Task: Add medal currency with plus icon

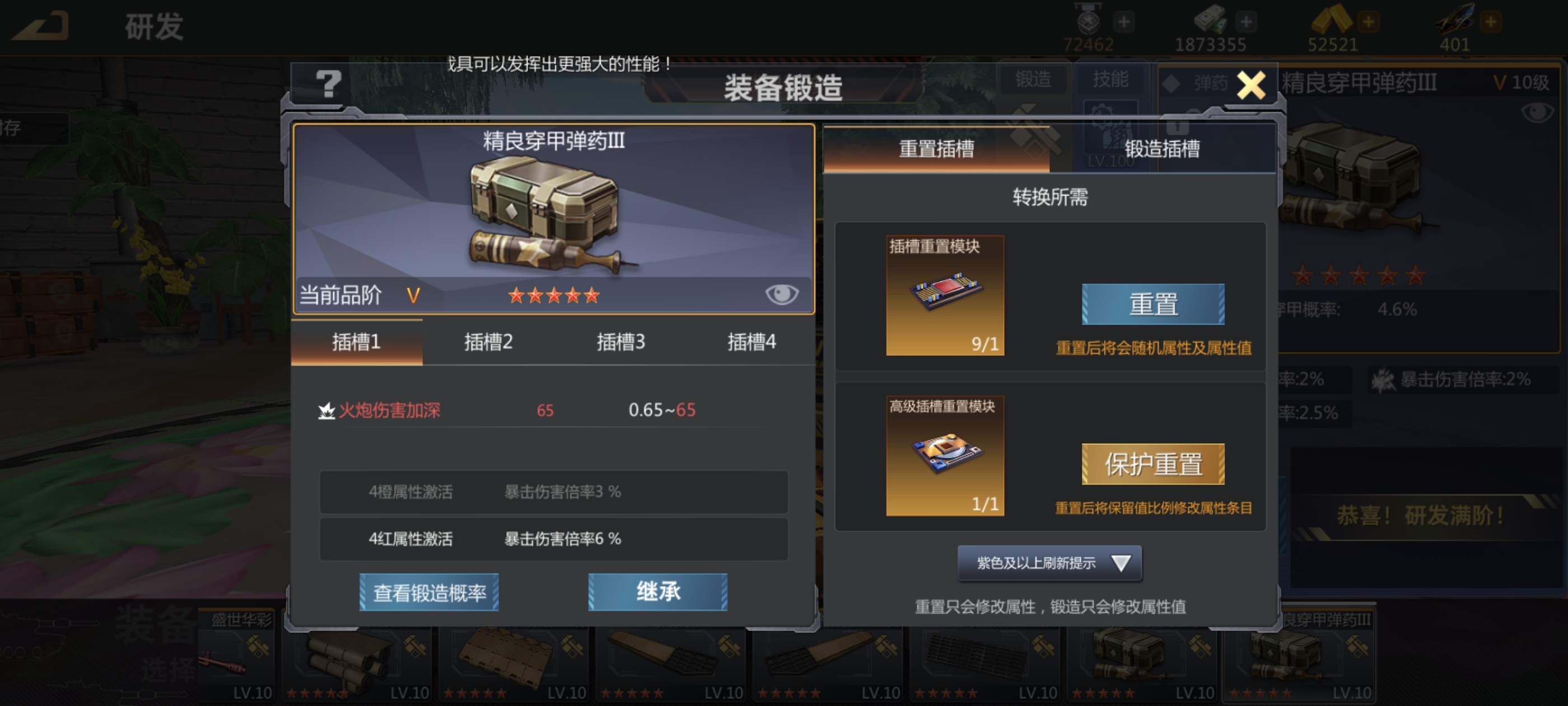Action: 1124,22
